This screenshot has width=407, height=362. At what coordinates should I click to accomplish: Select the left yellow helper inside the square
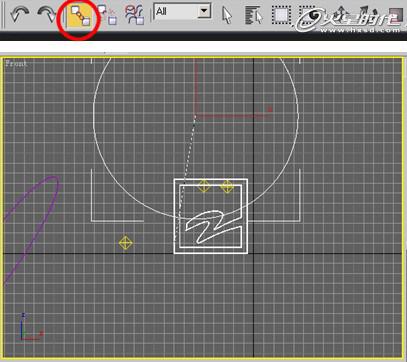pos(204,186)
